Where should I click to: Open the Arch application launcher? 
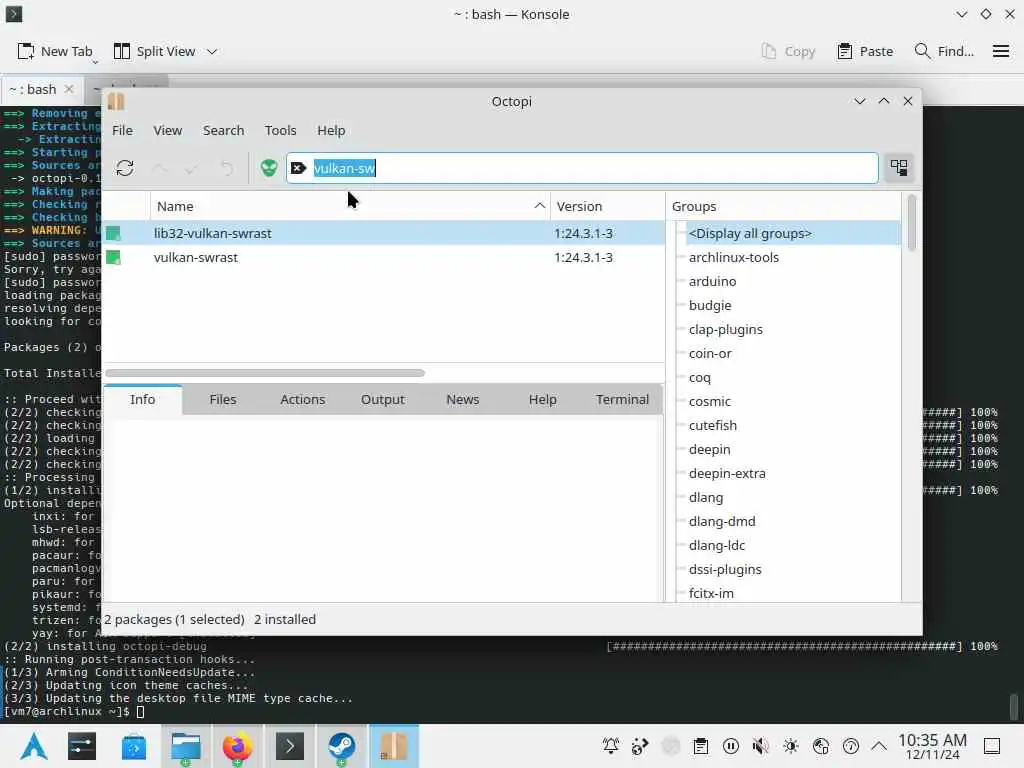pyautogui.click(x=34, y=746)
